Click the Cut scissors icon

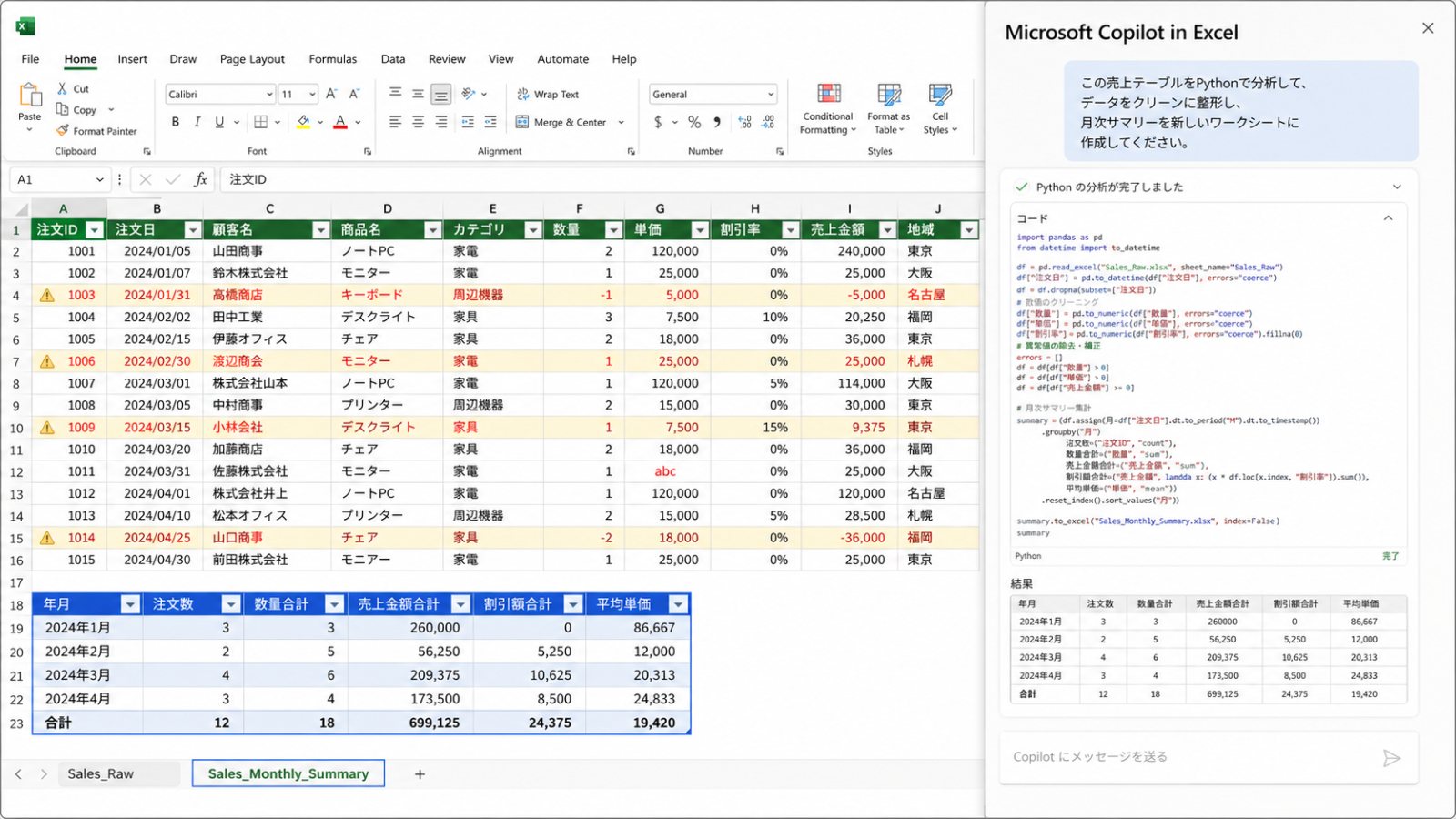pos(62,88)
